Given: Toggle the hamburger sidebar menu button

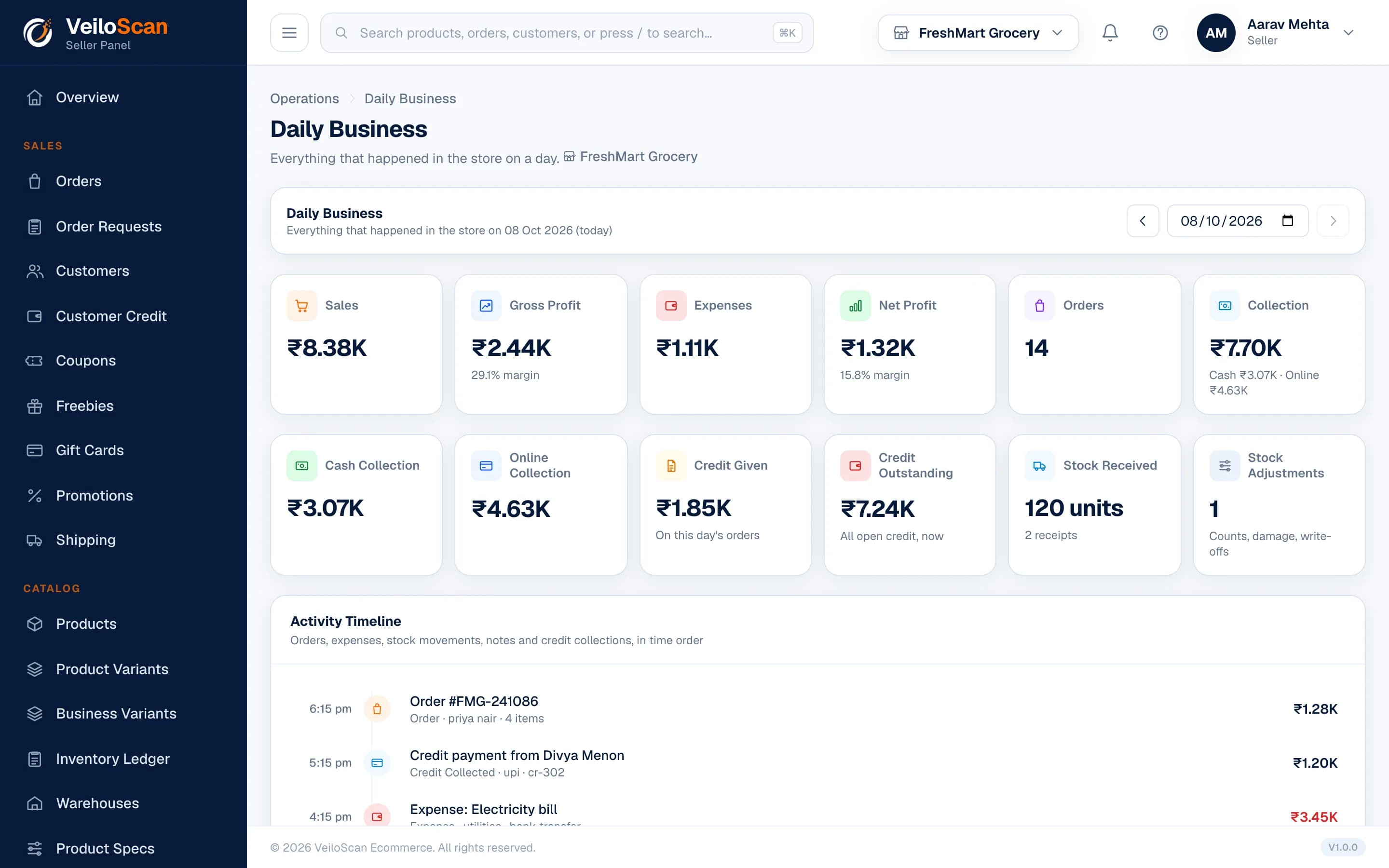Looking at the screenshot, I should click(289, 33).
